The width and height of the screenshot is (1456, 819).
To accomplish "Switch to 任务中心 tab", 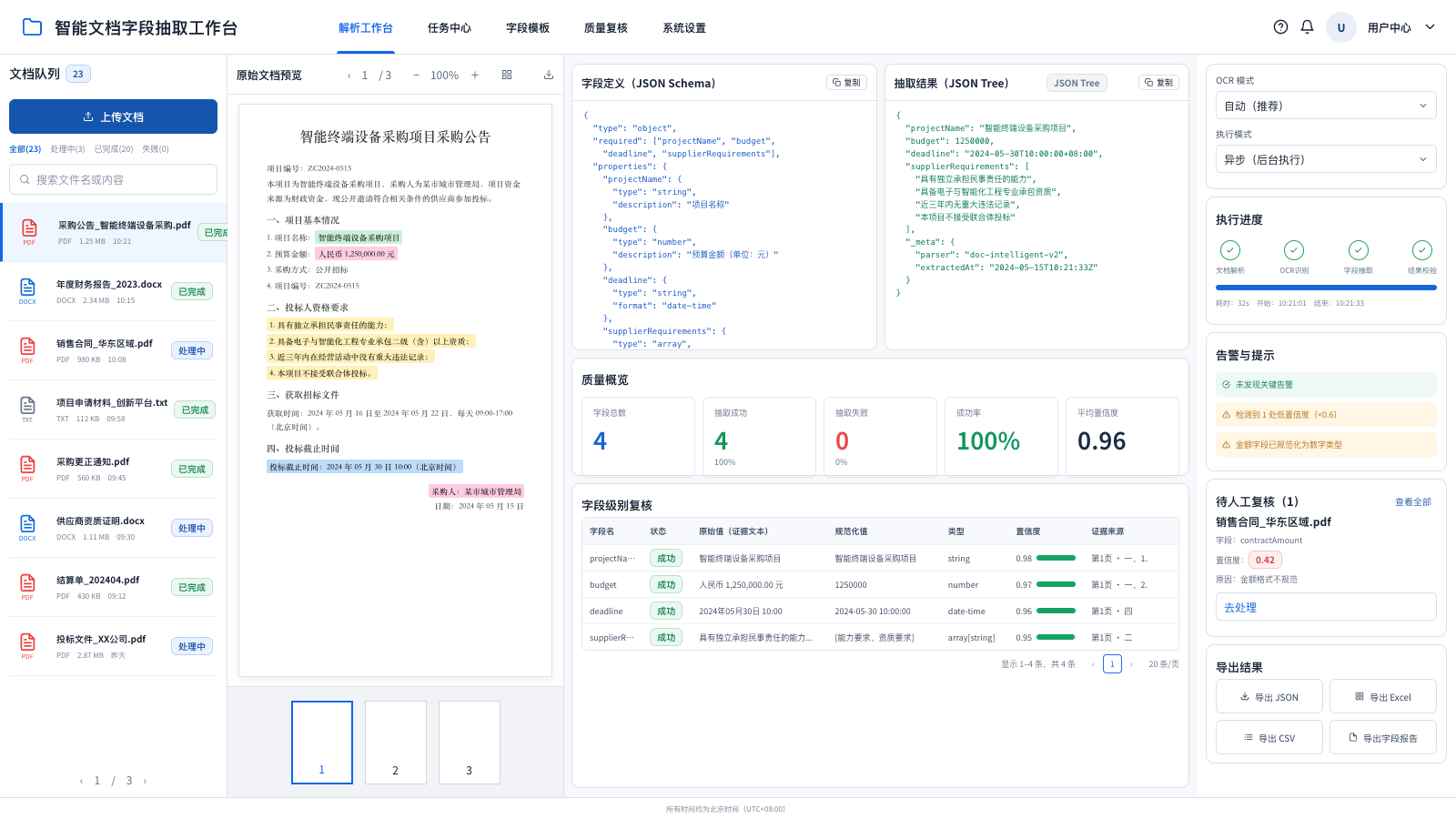I will [x=450, y=28].
